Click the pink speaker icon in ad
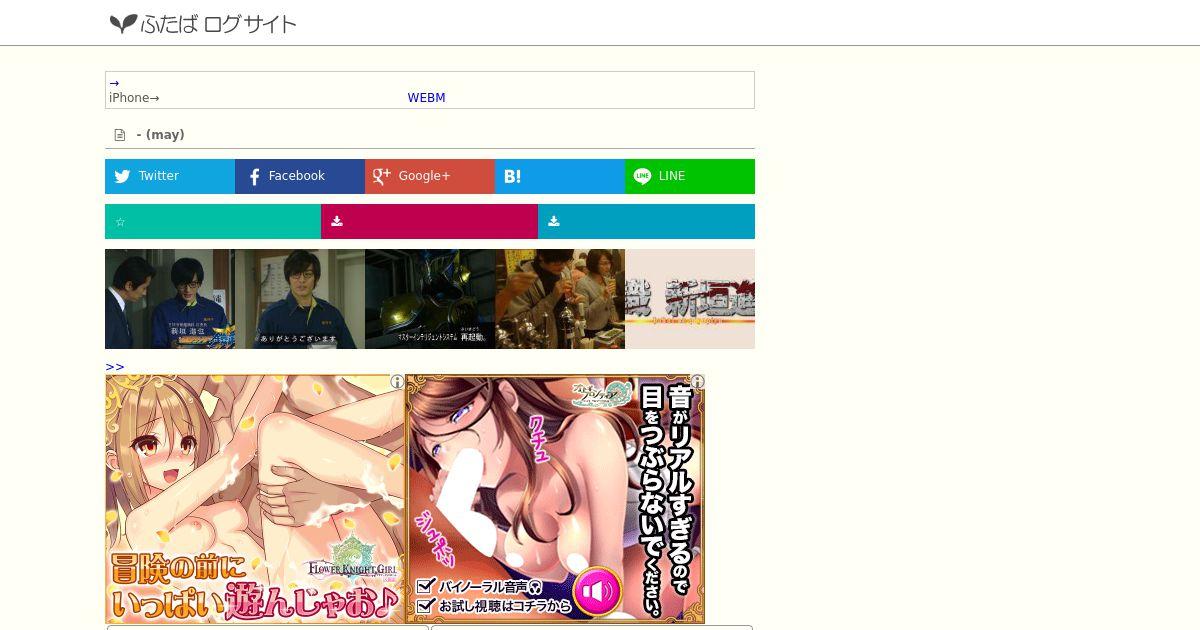 (598, 593)
